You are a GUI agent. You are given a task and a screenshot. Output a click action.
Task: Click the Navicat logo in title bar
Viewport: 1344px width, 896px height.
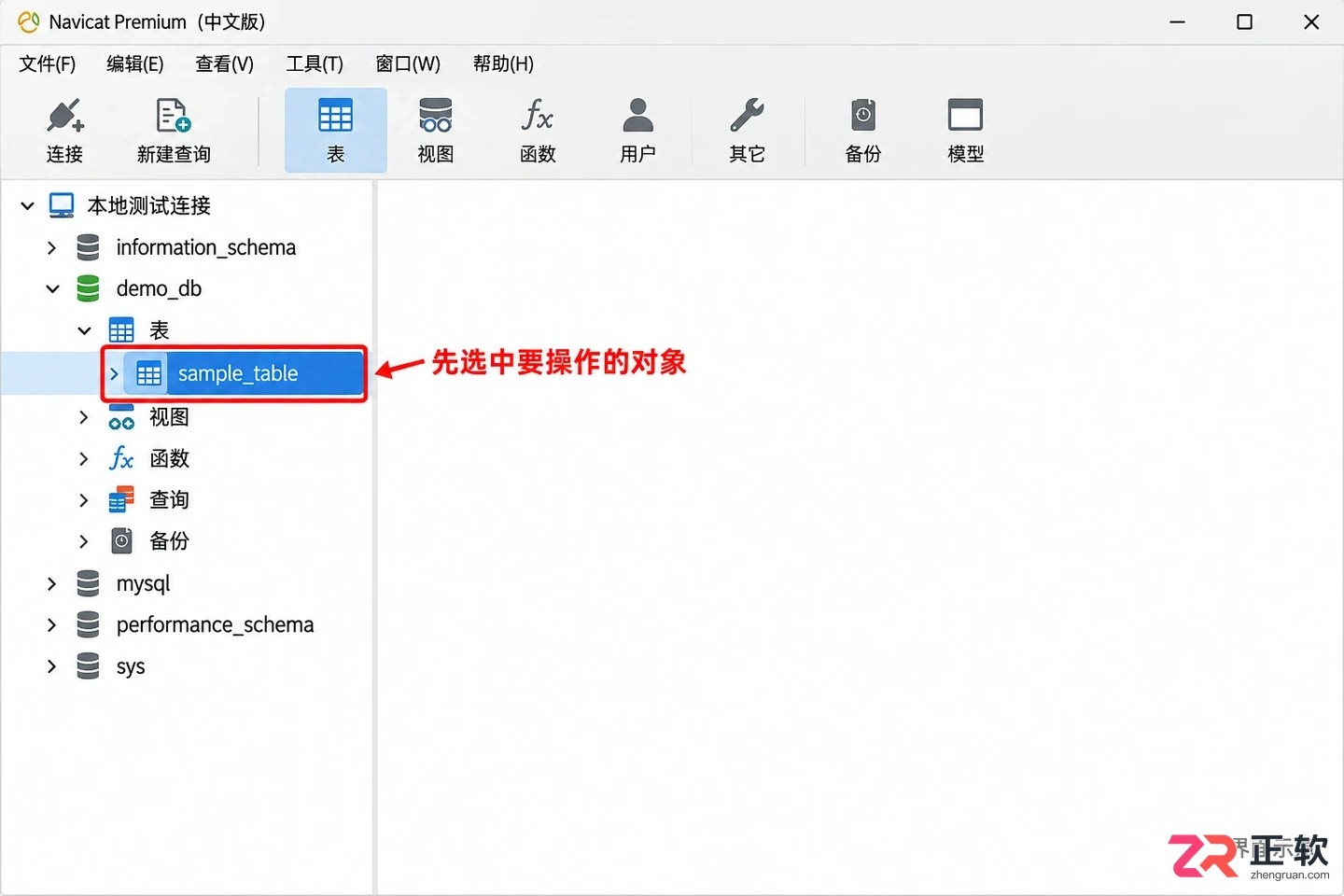[29, 21]
